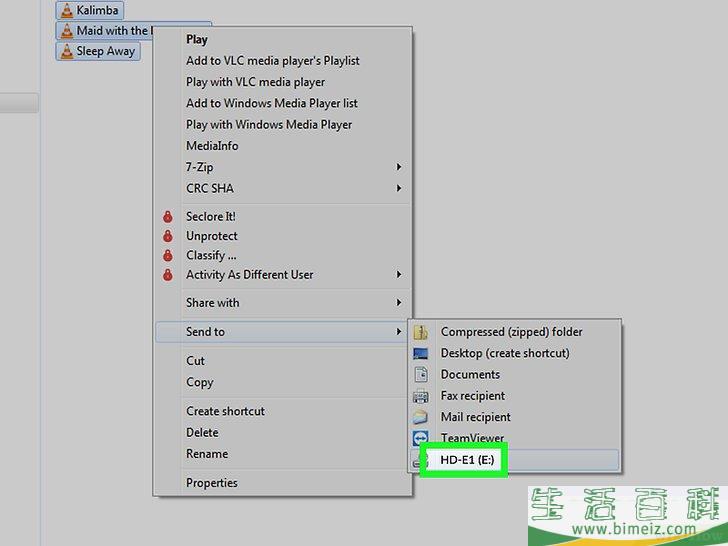Click the red Seclore It! lock icon
The image size is (728, 546).
coord(167,217)
